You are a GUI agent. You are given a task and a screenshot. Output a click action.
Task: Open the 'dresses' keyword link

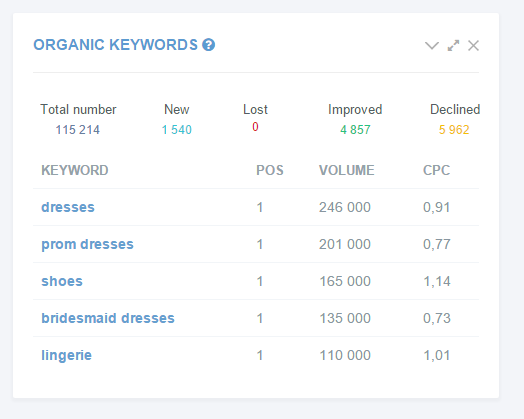coord(68,207)
